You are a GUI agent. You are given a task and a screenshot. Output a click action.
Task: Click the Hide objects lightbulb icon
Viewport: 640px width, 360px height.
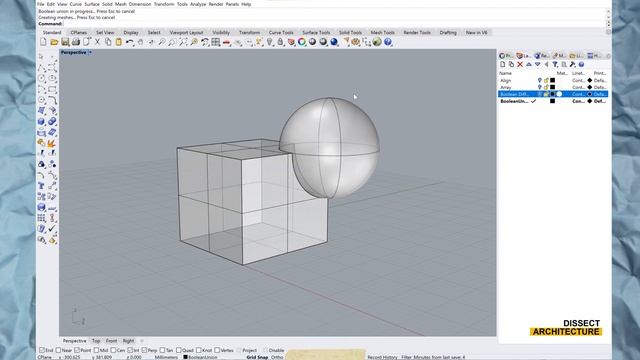[x=269, y=42]
